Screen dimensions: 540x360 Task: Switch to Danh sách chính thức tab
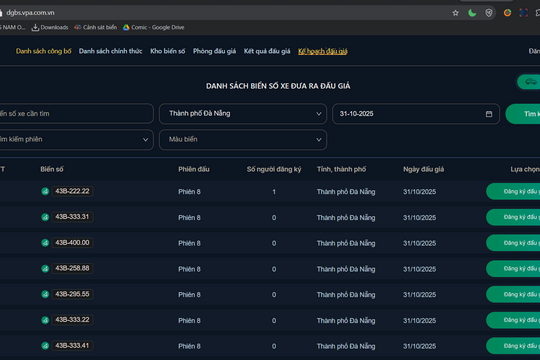(x=110, y=51)
